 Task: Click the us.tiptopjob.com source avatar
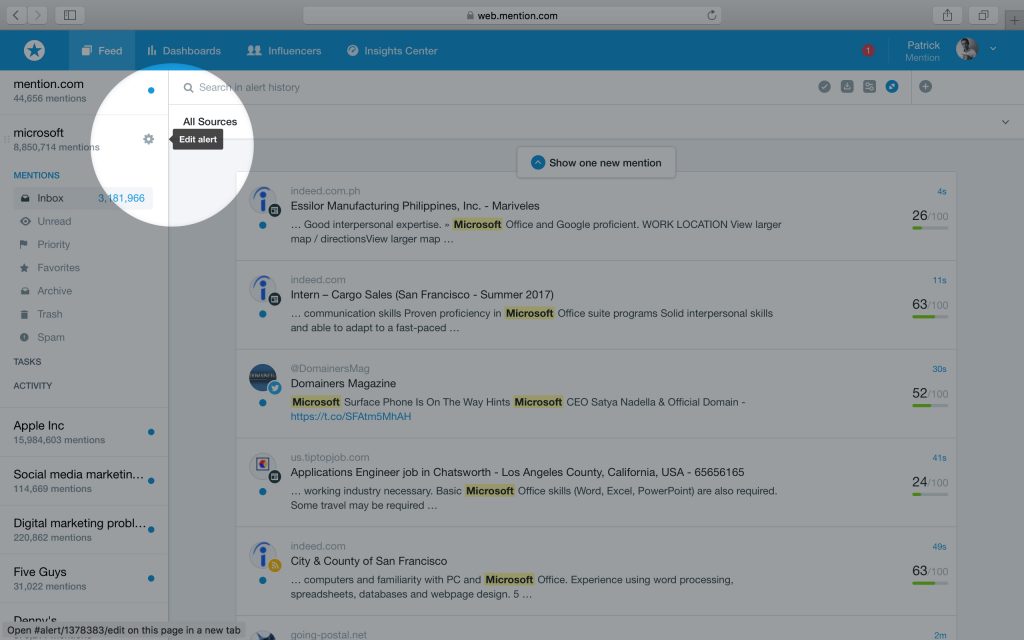pyautogui.click(x=263, y=466)
